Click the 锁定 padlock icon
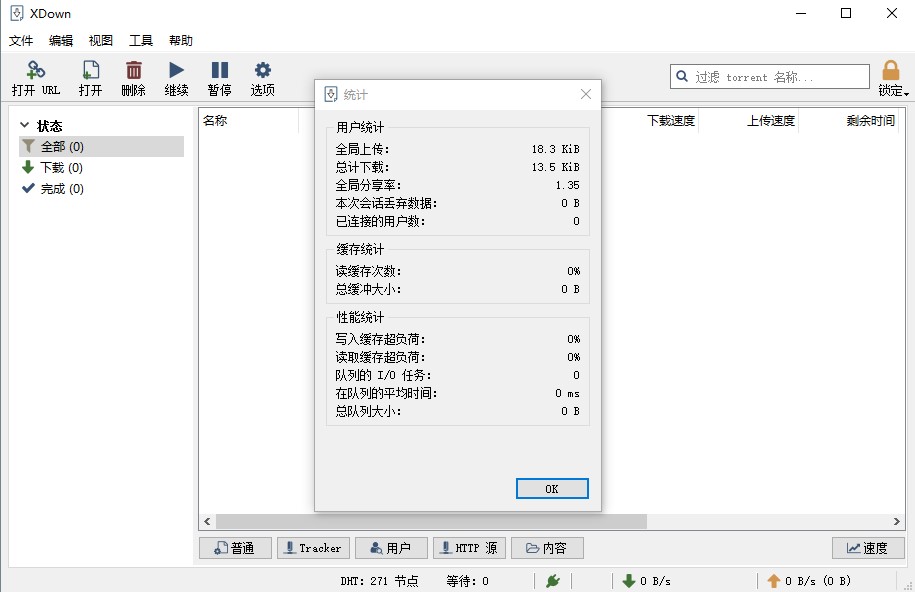This screenshot has width=915, height=592. pos(890,70)
